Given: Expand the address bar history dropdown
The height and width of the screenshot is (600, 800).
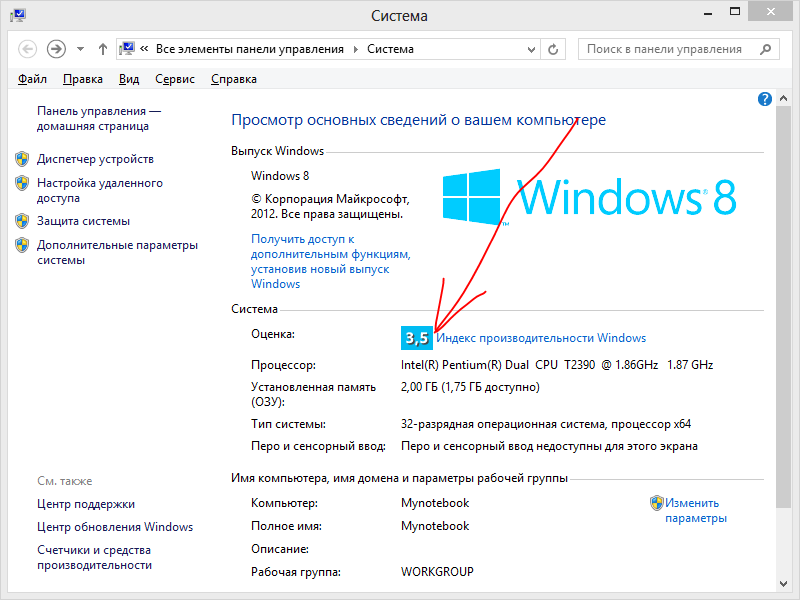Looking at the screenshot, I should point(531,49).
